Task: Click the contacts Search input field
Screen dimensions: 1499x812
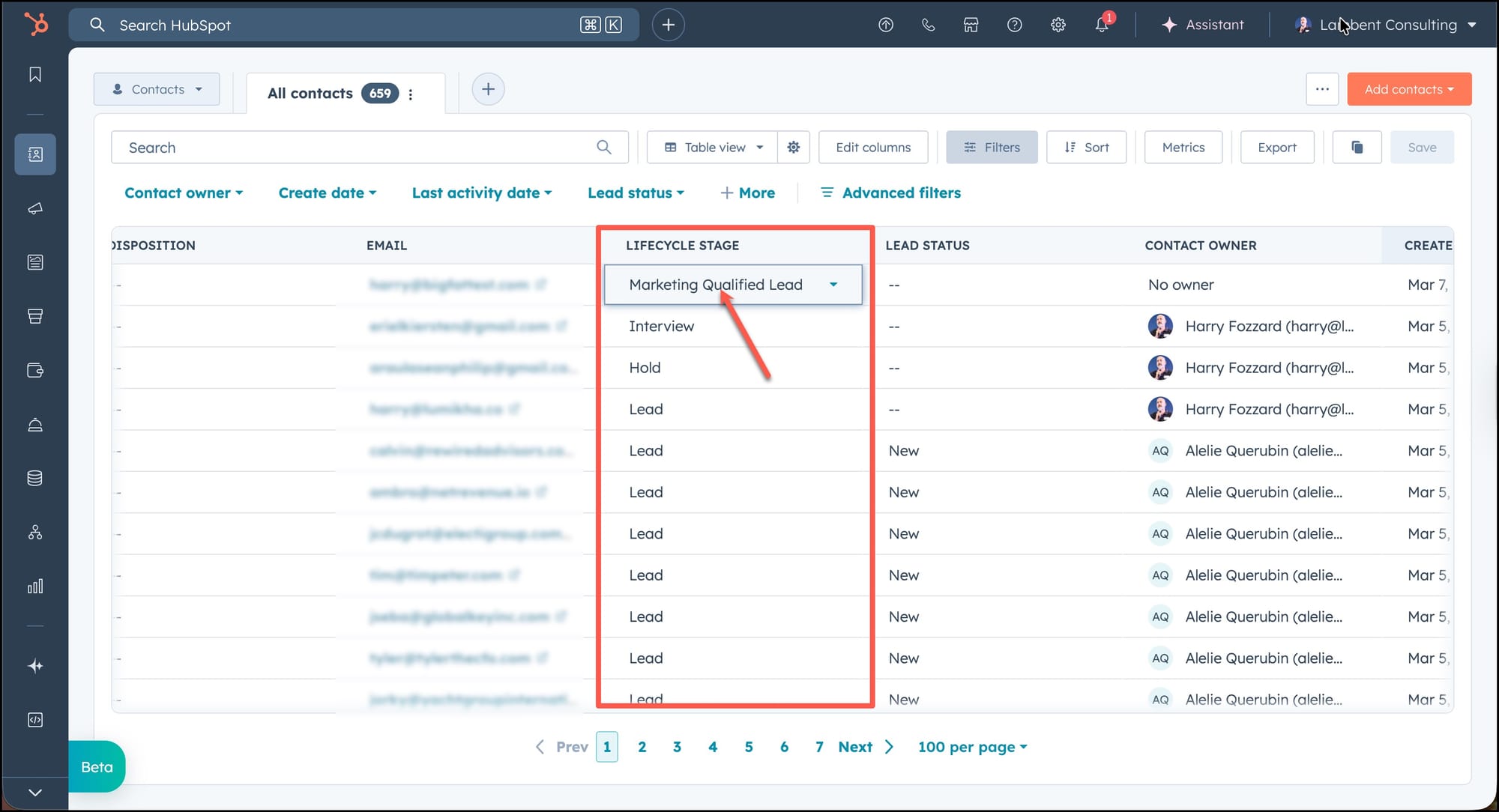Action: click(x=360, y=148)
